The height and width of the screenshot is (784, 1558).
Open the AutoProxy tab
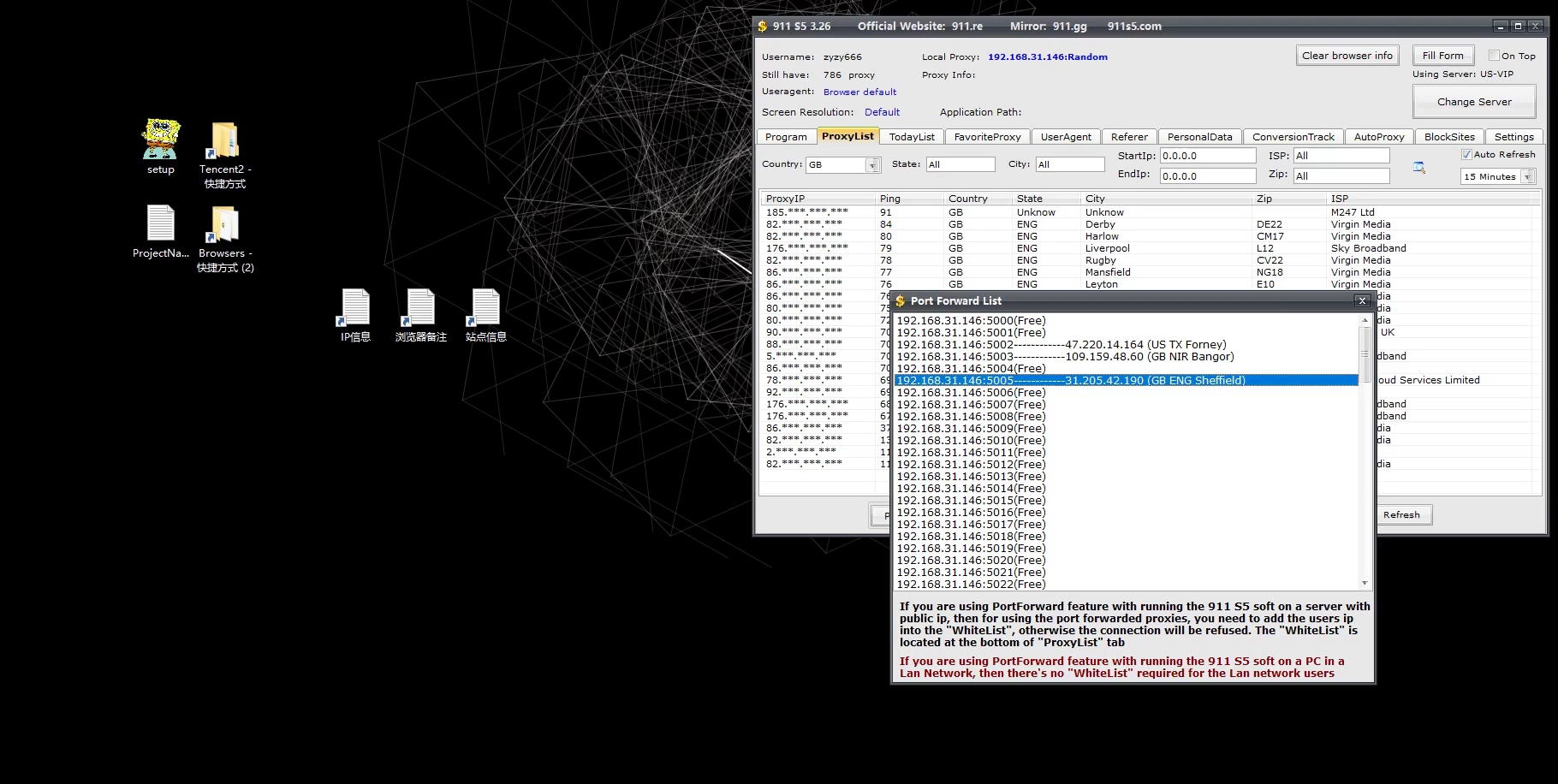[x=1379, y=137]
